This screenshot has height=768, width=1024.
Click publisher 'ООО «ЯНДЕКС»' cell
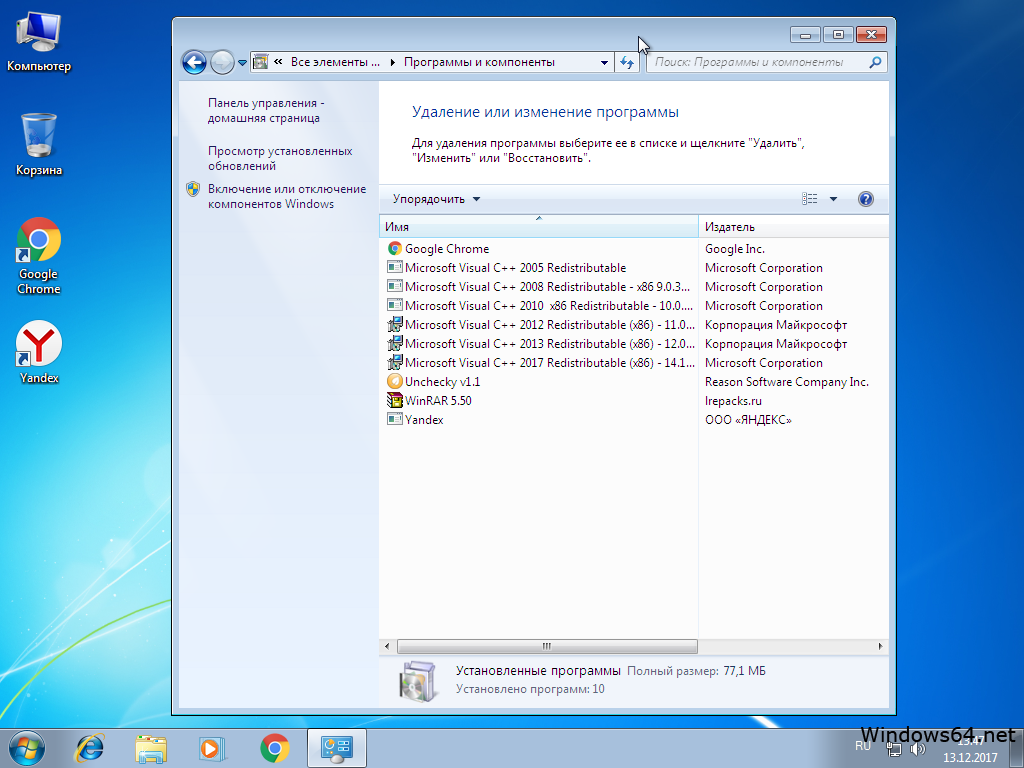click(x=748, y=419)
